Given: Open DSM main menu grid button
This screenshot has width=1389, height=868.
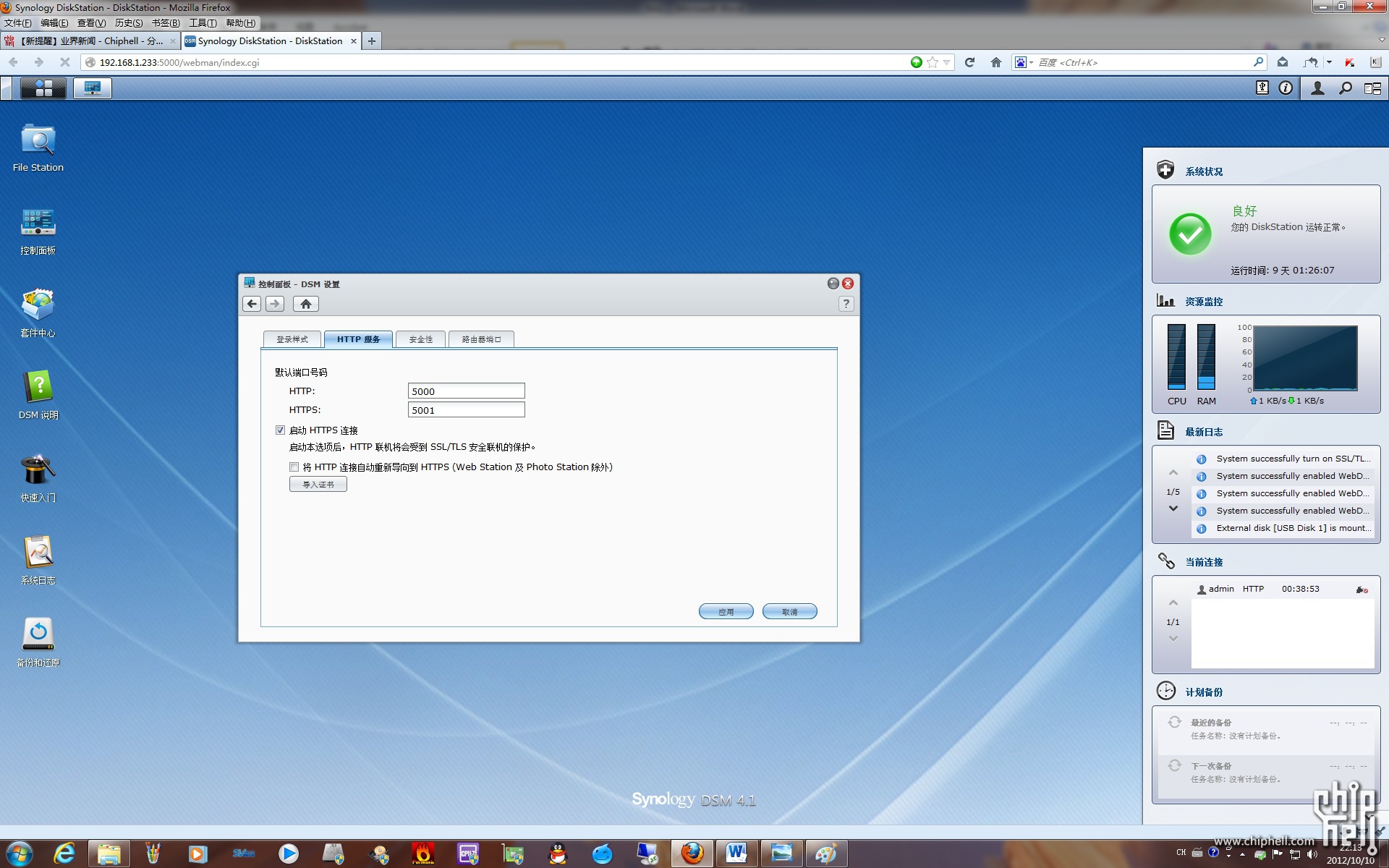Looking at the screenshot, I should [x=43, y=88].
